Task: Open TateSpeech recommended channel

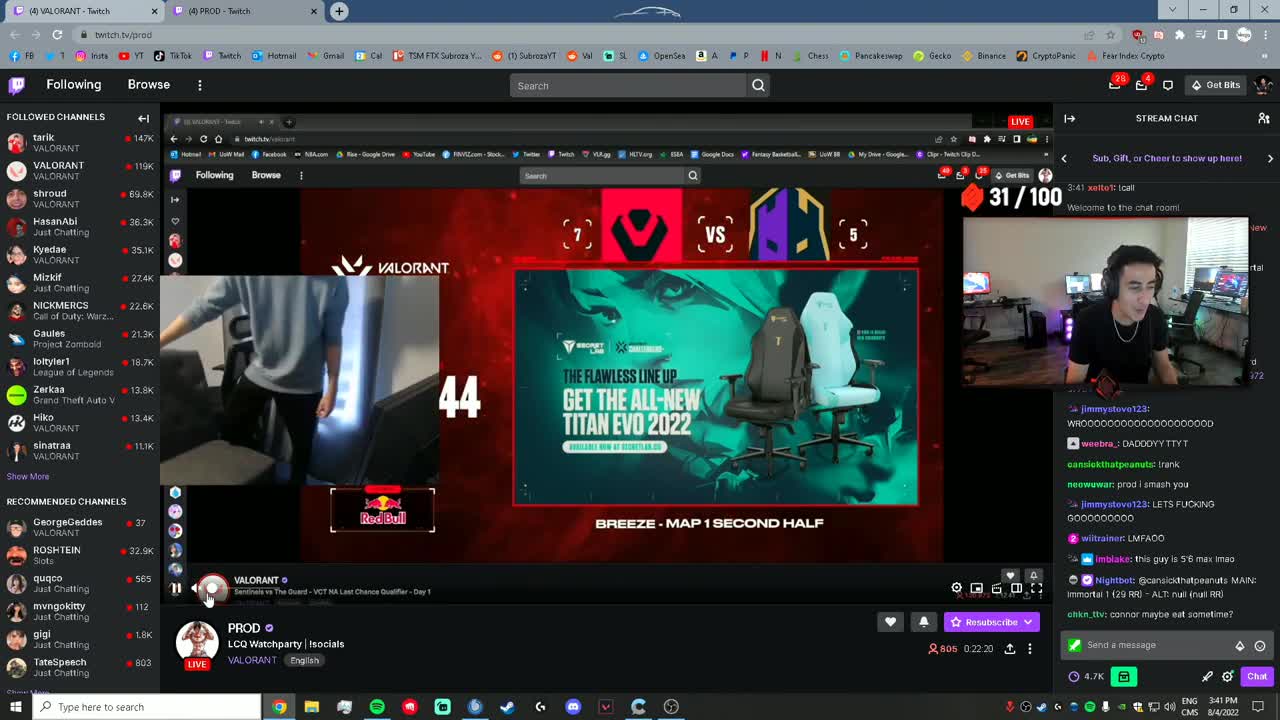Action: pyautogui.click(x=80, y=668)
